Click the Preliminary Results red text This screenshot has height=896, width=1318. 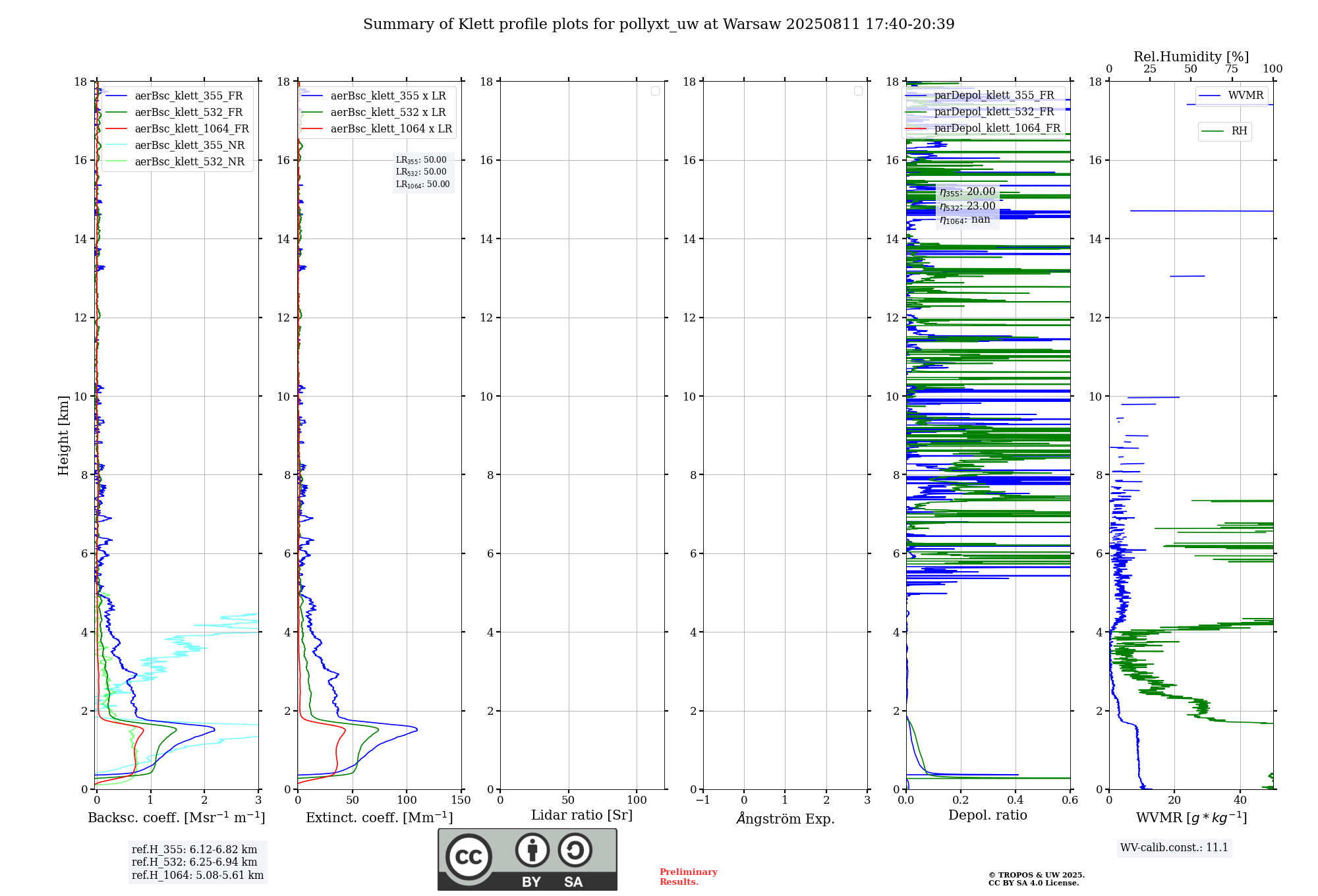(x=688, y=877)
